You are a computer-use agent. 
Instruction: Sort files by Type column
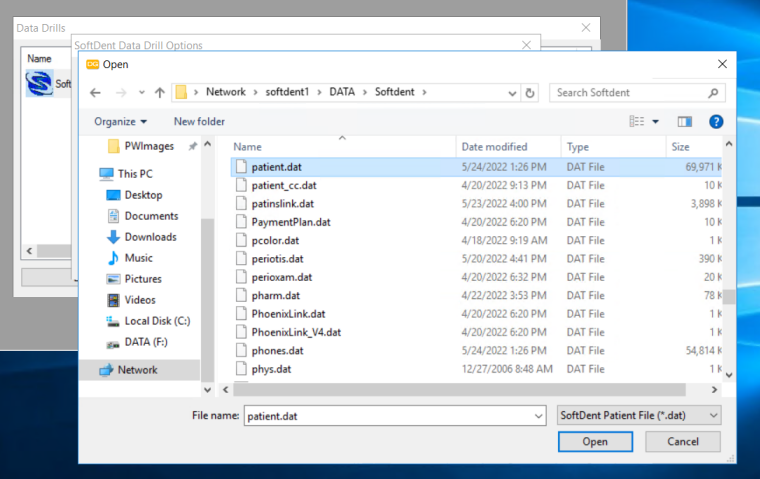[x=578, y=147]
